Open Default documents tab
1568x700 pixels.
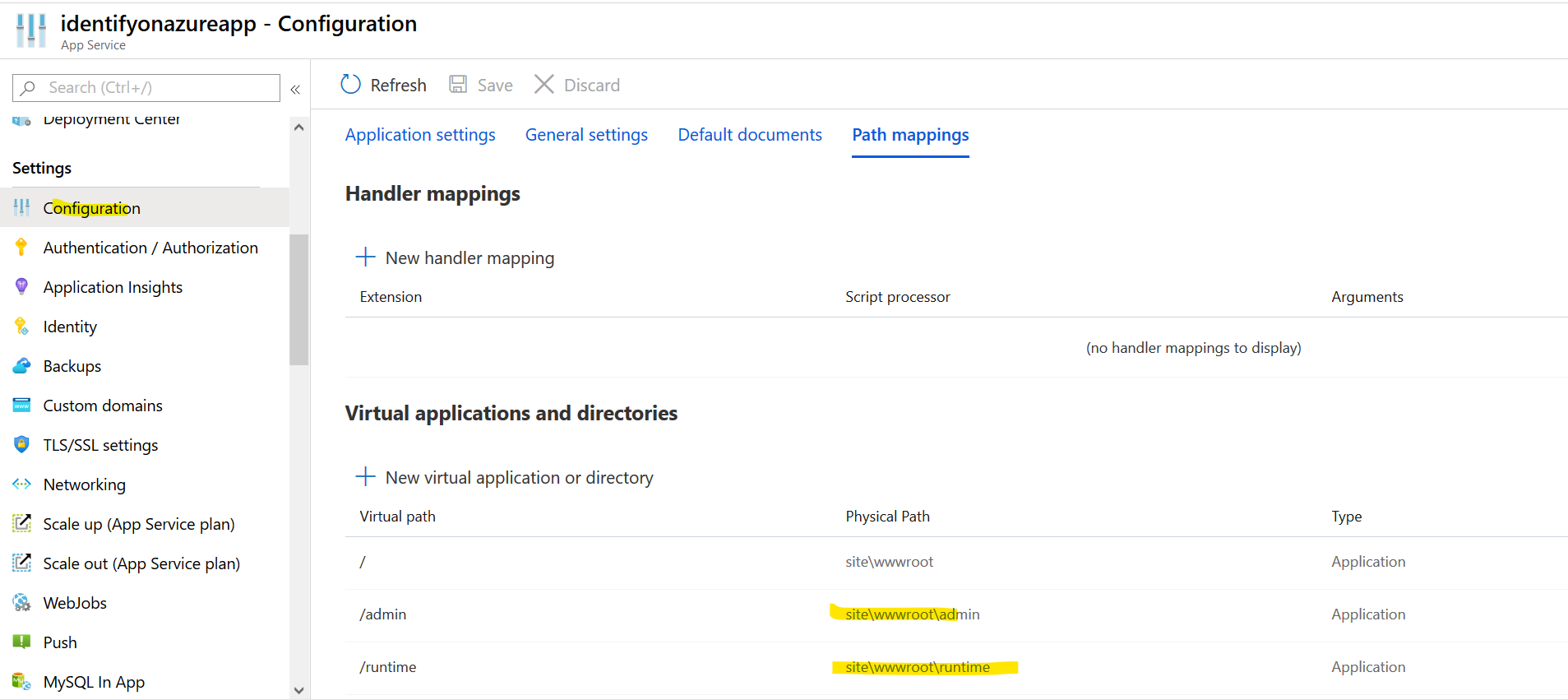750,135
